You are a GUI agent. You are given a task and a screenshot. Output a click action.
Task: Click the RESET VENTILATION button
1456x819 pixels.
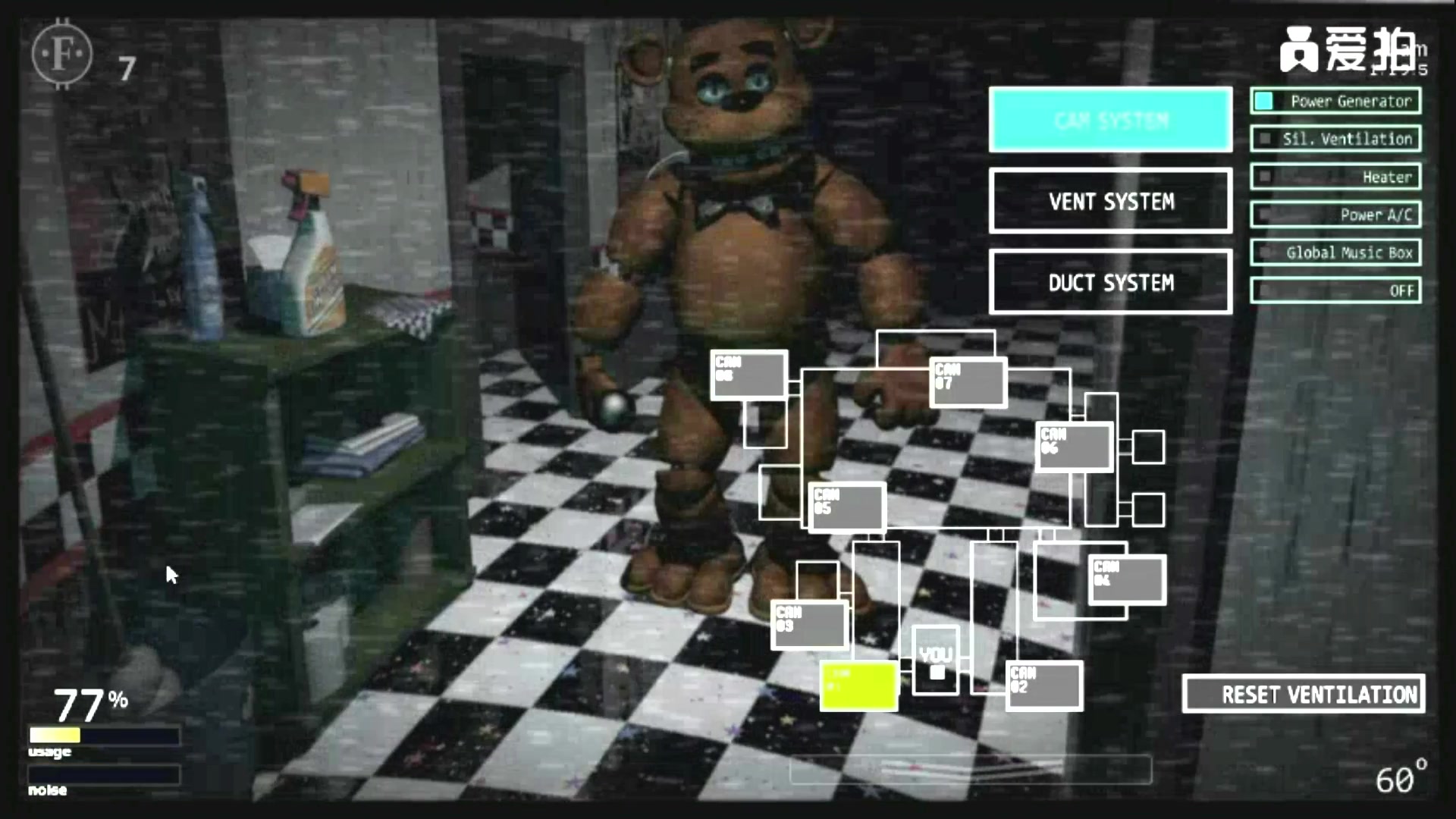click(x=1306, y=694)
